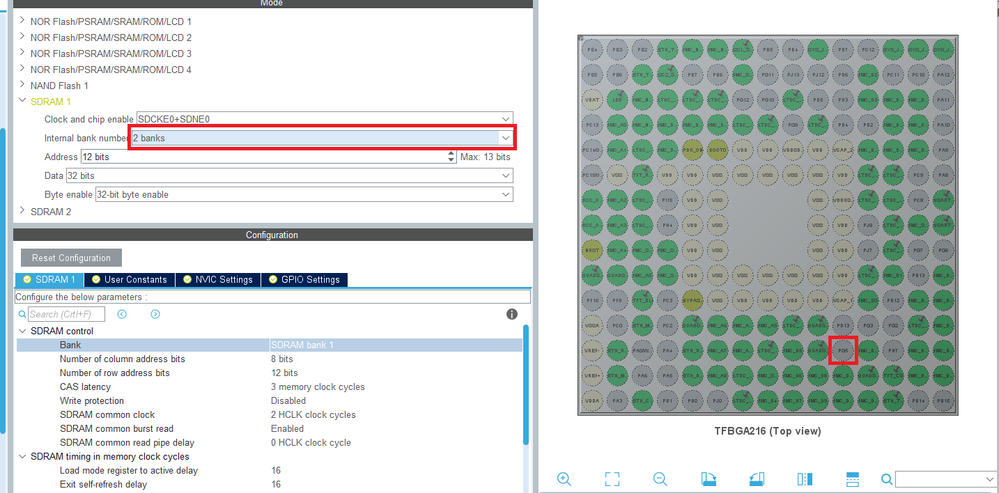Click the Write protection Disabled value
Viewport: 999px width, 493px height.
(288, 401)
